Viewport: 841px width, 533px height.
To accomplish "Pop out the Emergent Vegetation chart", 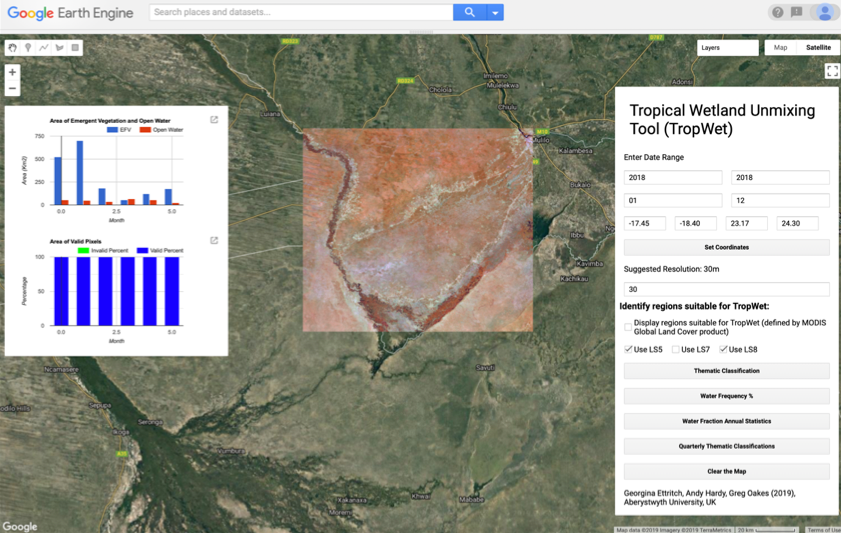I will 214,120.
